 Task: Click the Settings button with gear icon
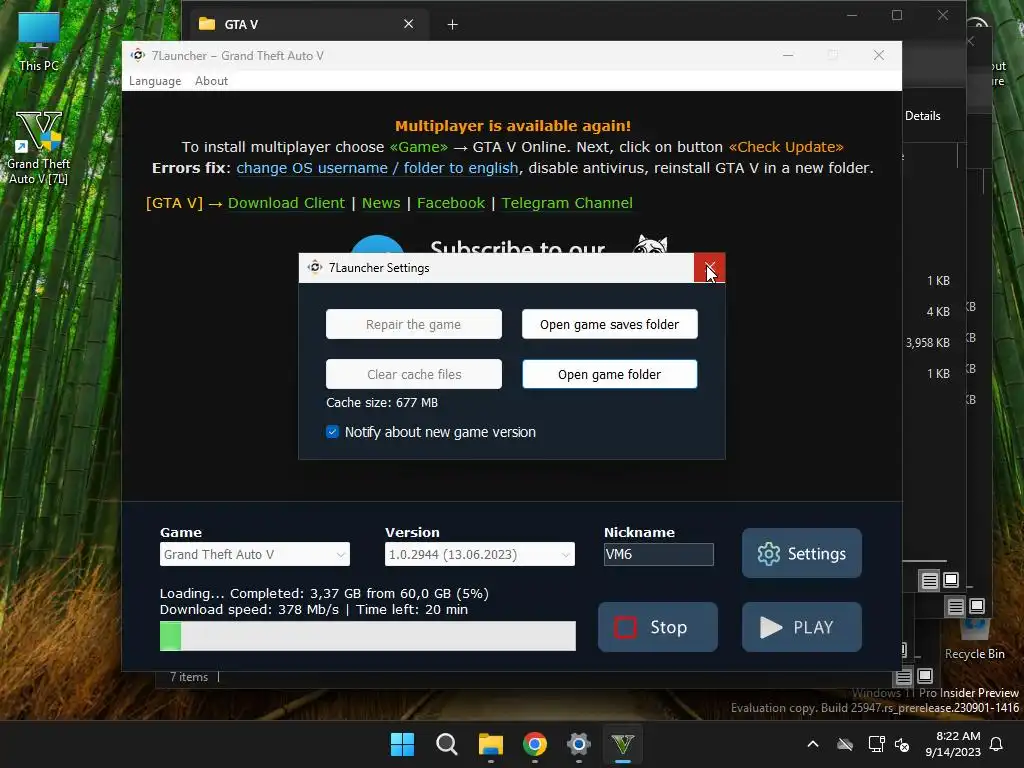(801, 553)
